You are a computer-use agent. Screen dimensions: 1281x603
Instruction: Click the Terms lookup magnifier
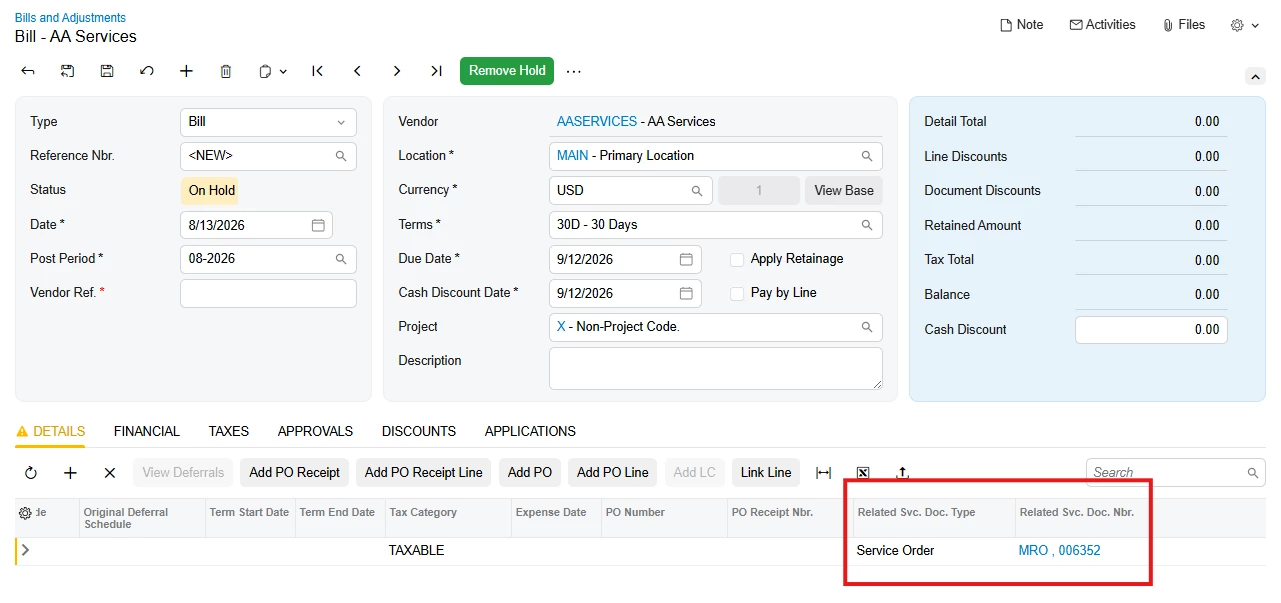867,225
